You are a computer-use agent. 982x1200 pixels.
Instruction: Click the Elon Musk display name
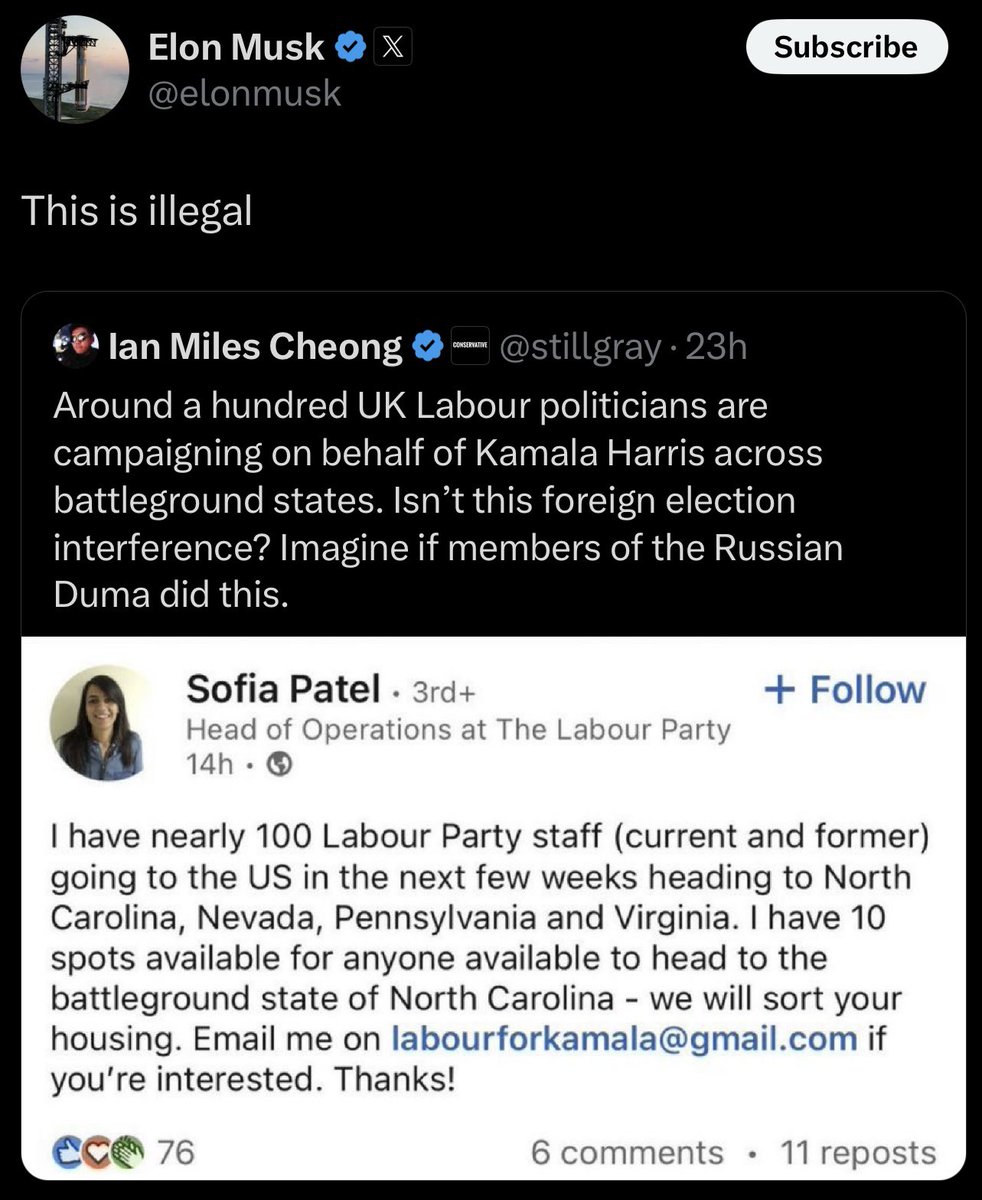point(236,47)
